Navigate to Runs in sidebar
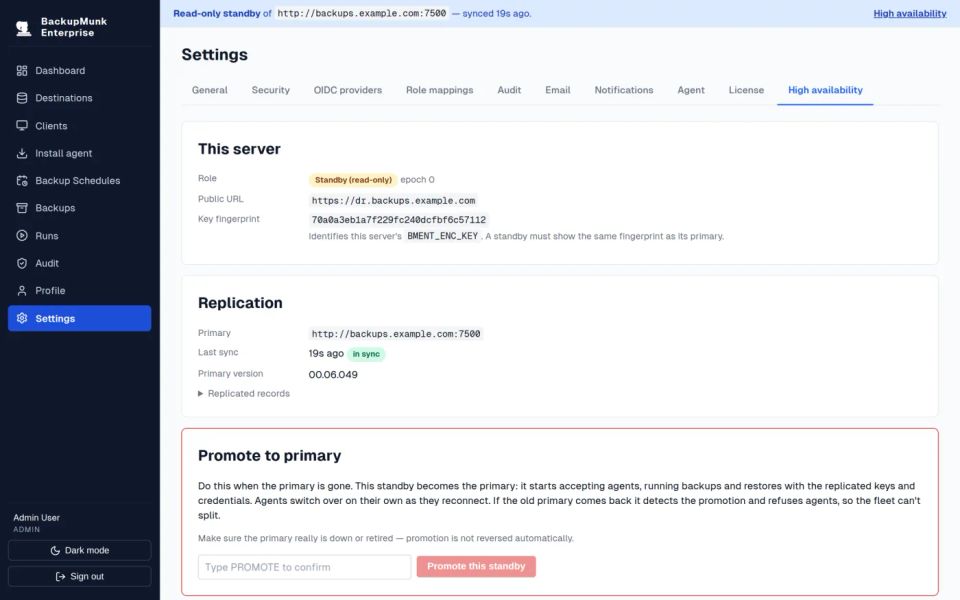Screen dimensions: 960x600 pos(80,236)
